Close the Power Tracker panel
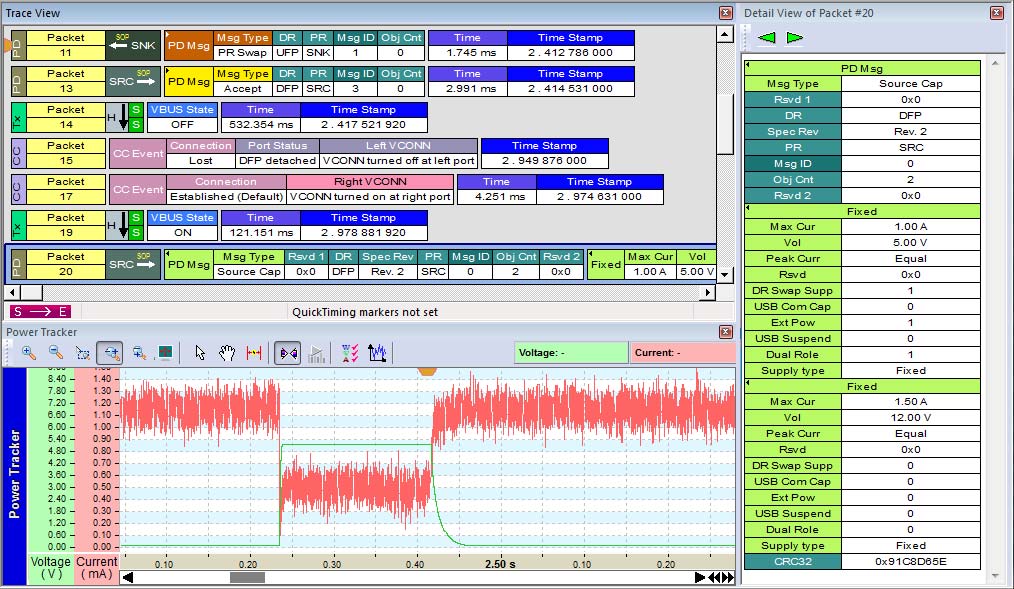This screenshot has width=1014, height=589. (726, 332)
